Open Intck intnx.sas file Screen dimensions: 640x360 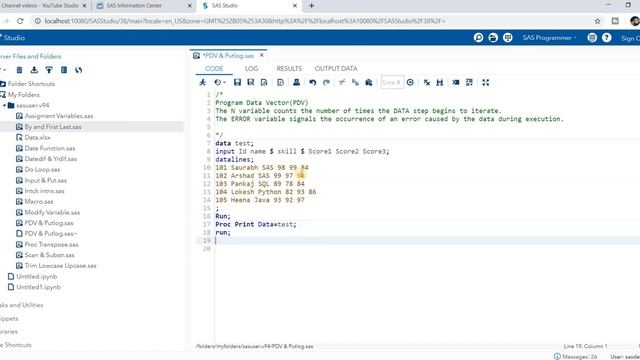pyautogui.click(x=44, y=191)
